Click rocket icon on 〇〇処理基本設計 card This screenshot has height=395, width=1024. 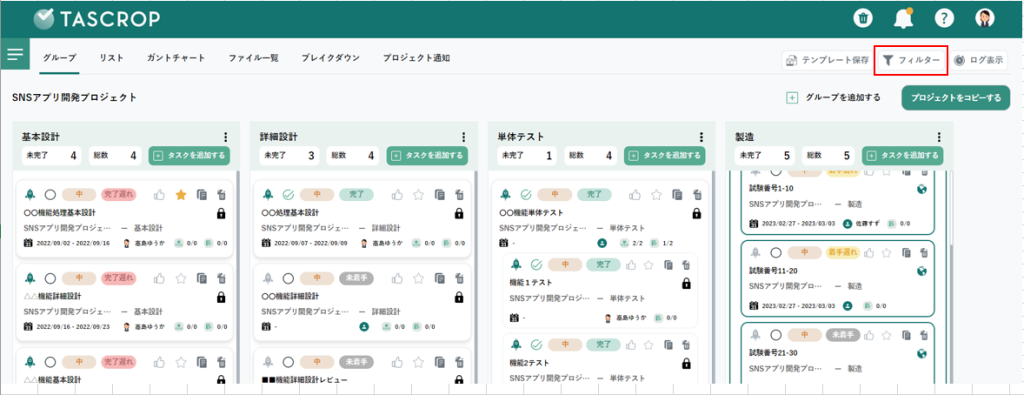click(268, 195)
